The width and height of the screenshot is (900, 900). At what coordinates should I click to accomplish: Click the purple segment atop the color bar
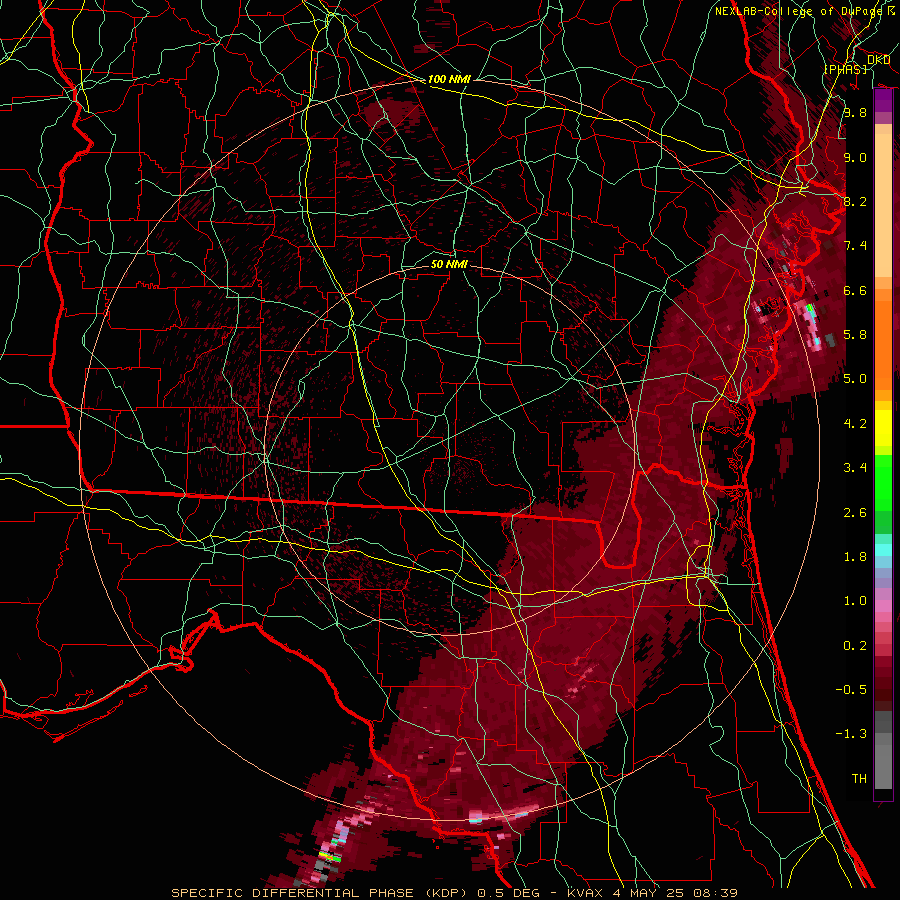[883, 101]
